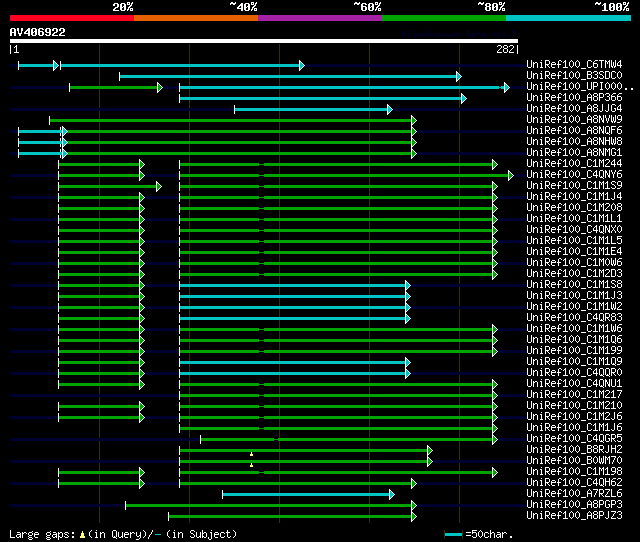
Task: Select the UniRef100_A8NMG1 label
Action: [574, 153]
